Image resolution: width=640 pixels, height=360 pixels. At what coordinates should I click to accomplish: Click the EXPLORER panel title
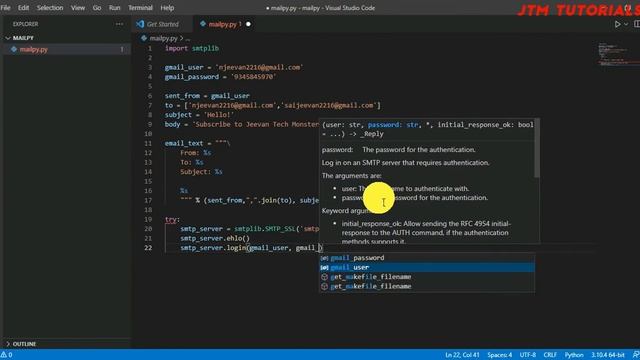click(25, 24)
